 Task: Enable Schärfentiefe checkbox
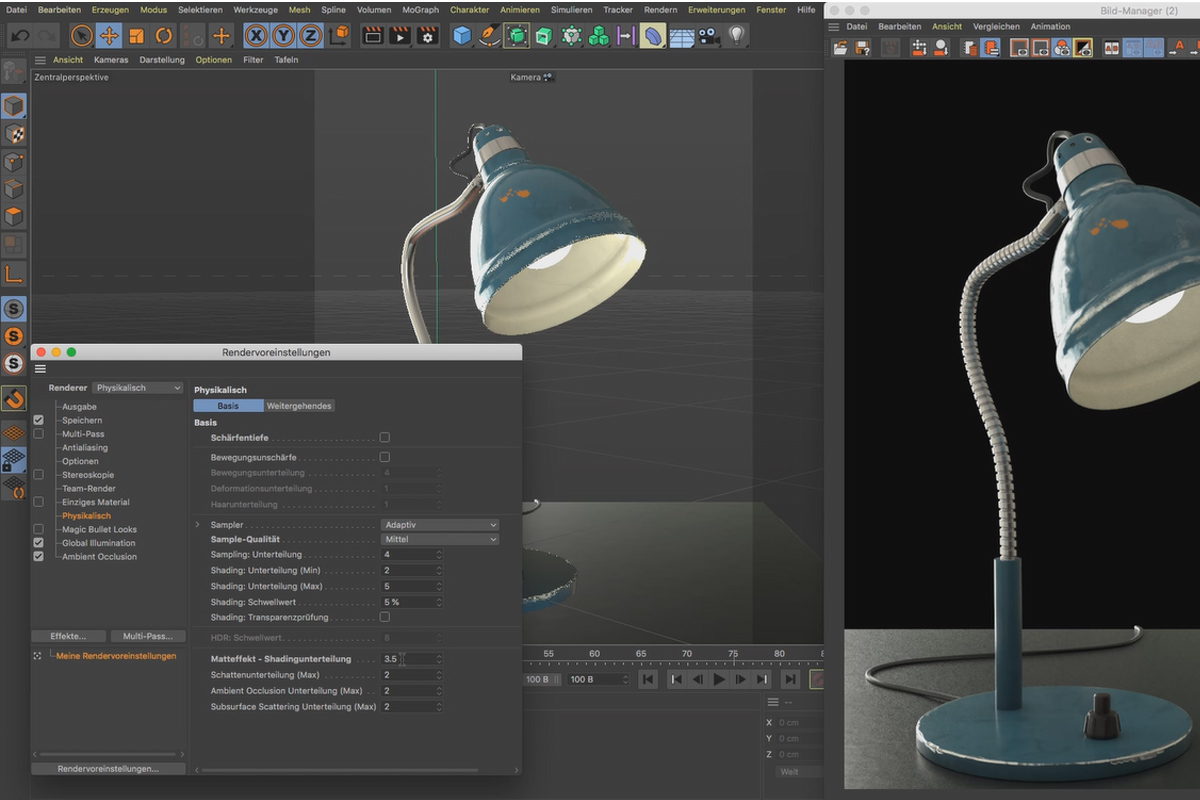(385, 437)
